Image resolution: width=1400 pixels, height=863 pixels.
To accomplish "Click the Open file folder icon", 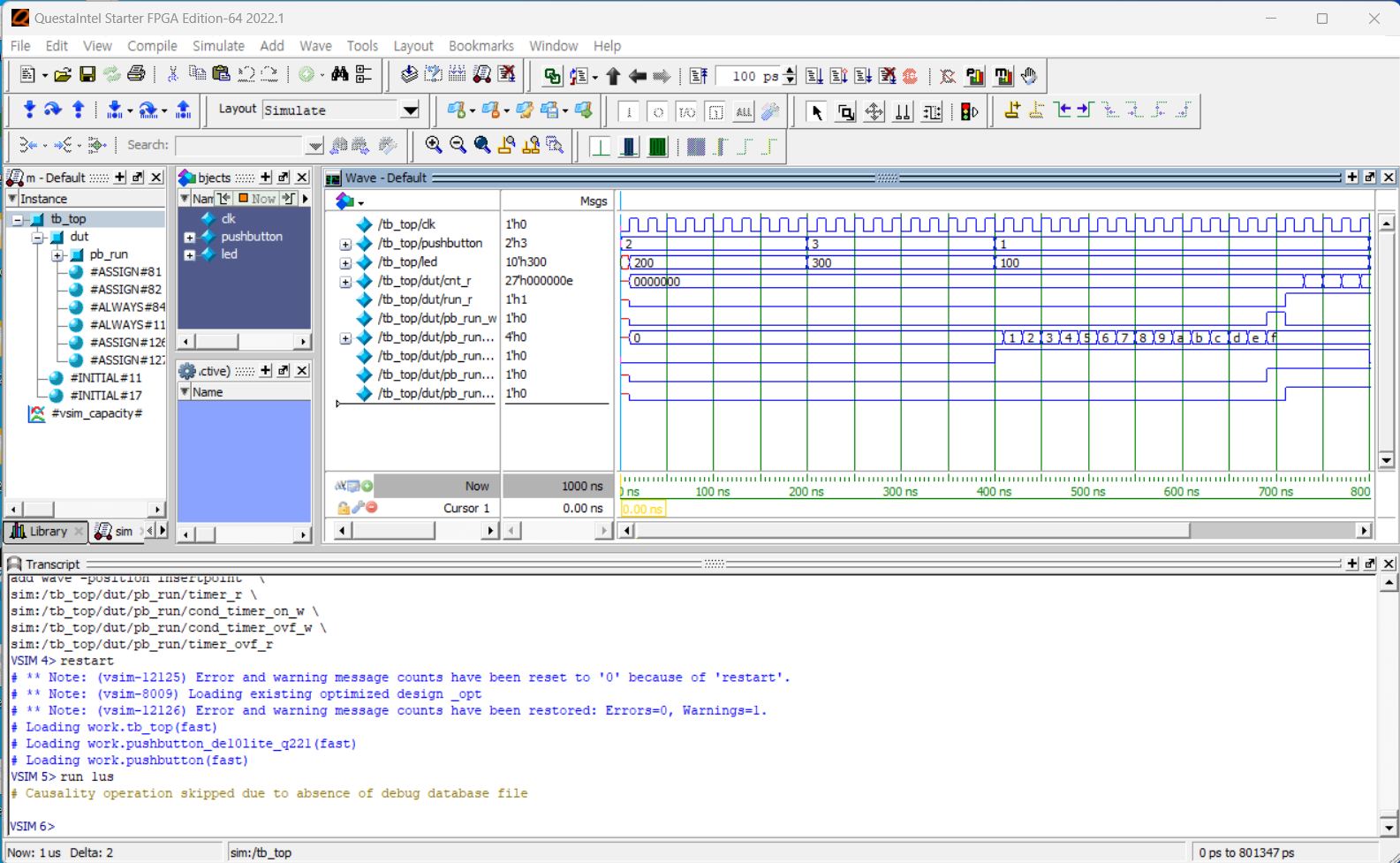I will click(x=62, y=76).
